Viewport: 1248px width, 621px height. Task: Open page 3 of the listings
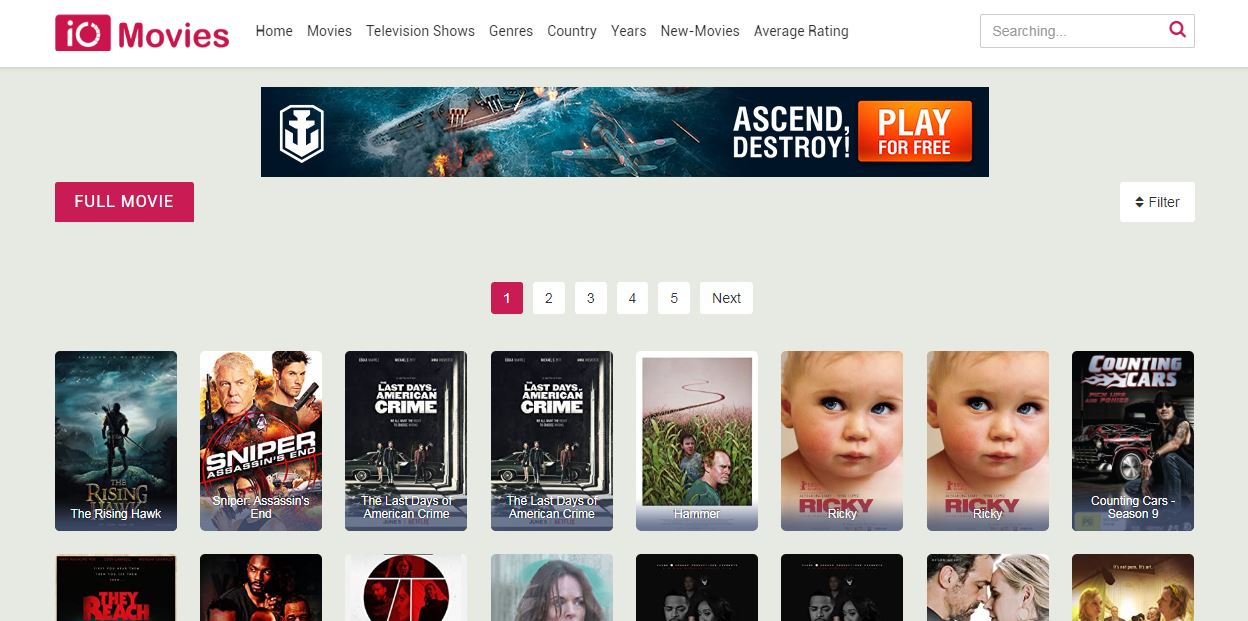[x=590, y=297]
